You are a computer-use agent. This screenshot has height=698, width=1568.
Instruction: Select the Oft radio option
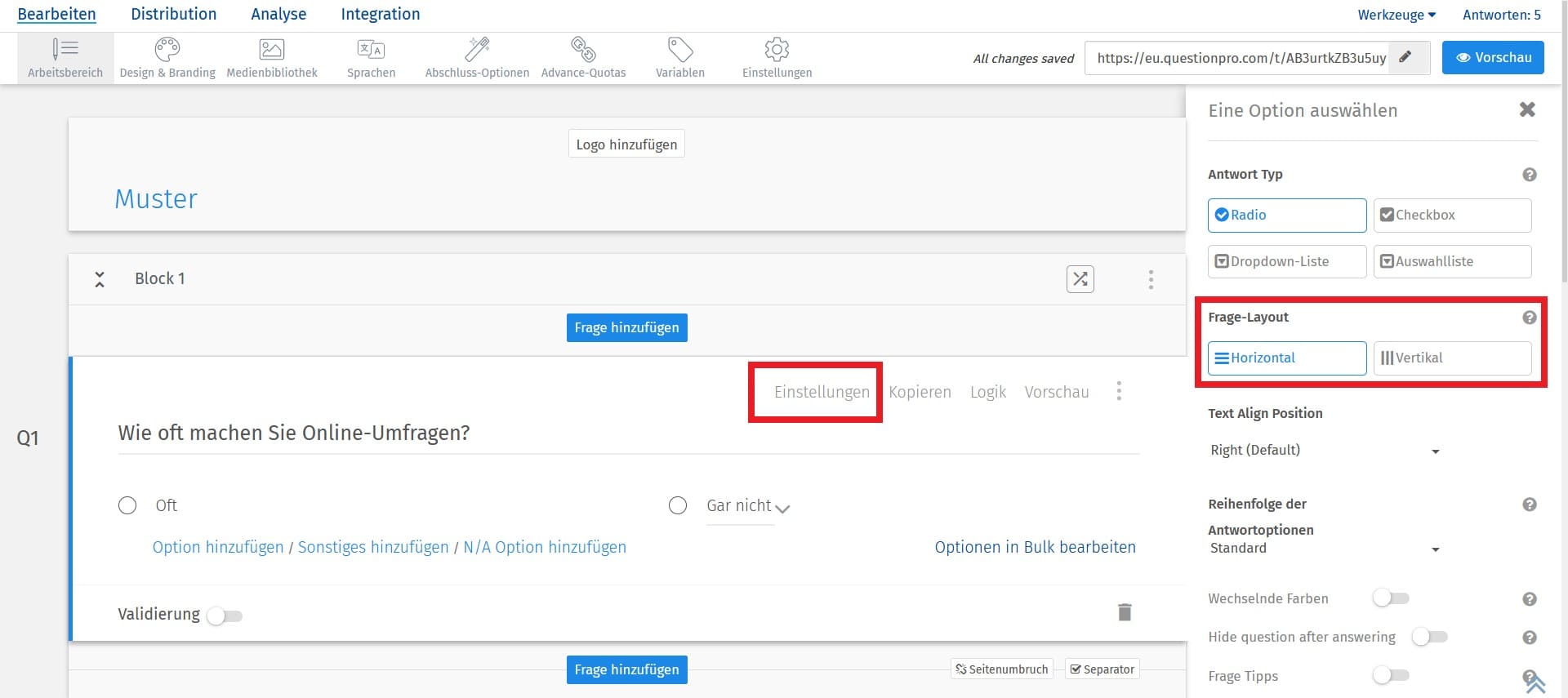point(127,505)
